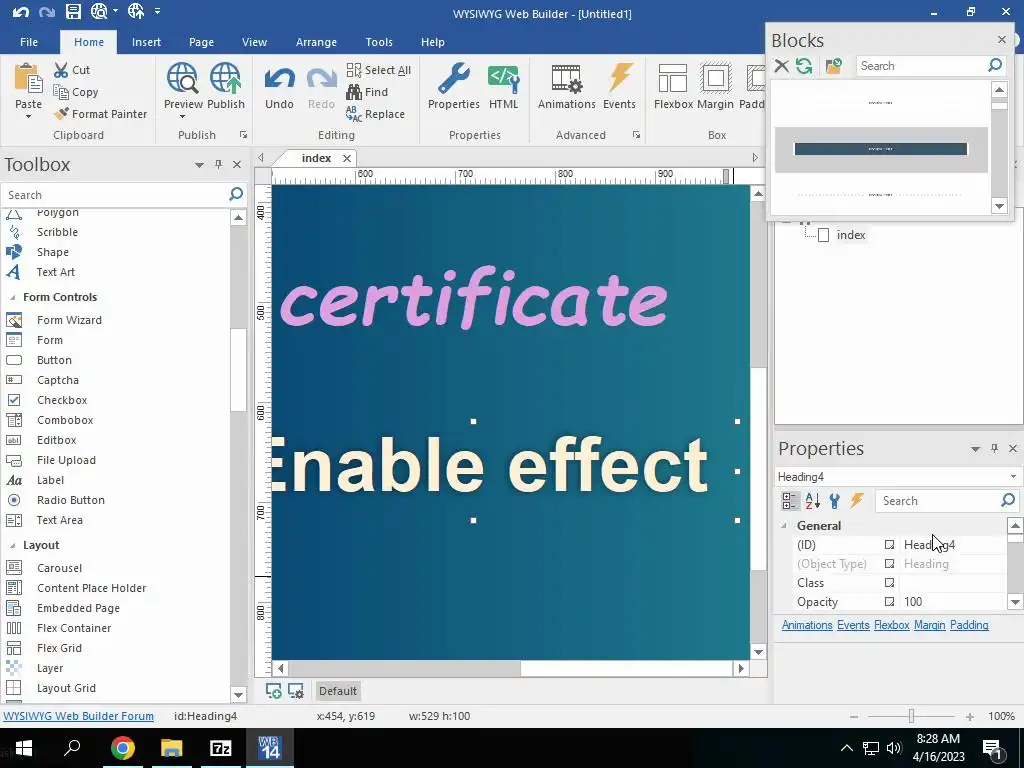Open Chrome from the taskbar
The image size is (1024, 768).
coord(122,748)
